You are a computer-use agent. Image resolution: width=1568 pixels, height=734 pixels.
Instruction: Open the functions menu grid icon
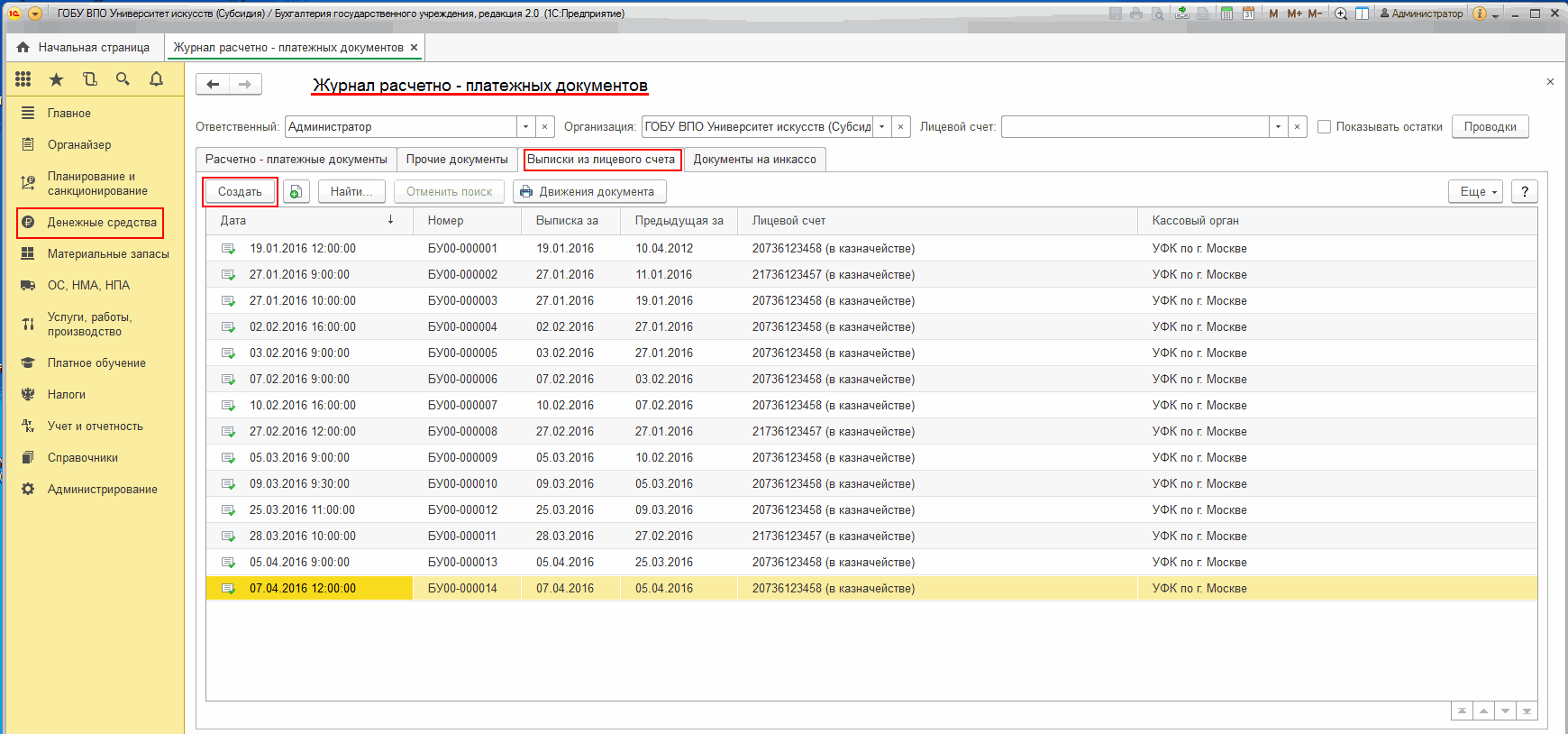point(23,79)
